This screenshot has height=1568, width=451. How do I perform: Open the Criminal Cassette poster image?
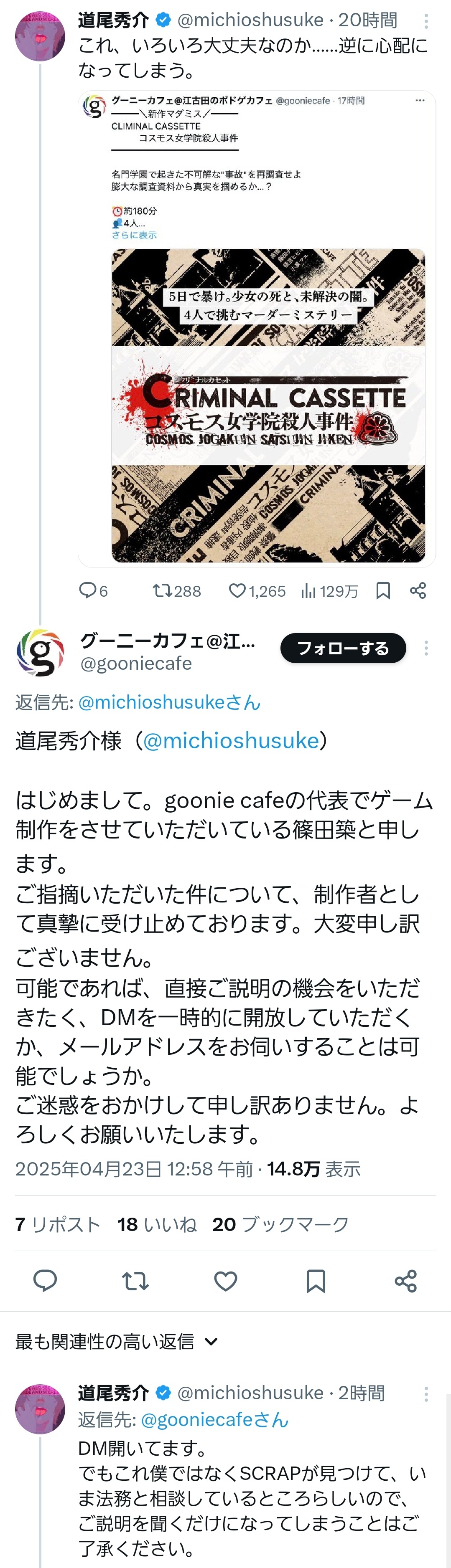pos(268,405)
